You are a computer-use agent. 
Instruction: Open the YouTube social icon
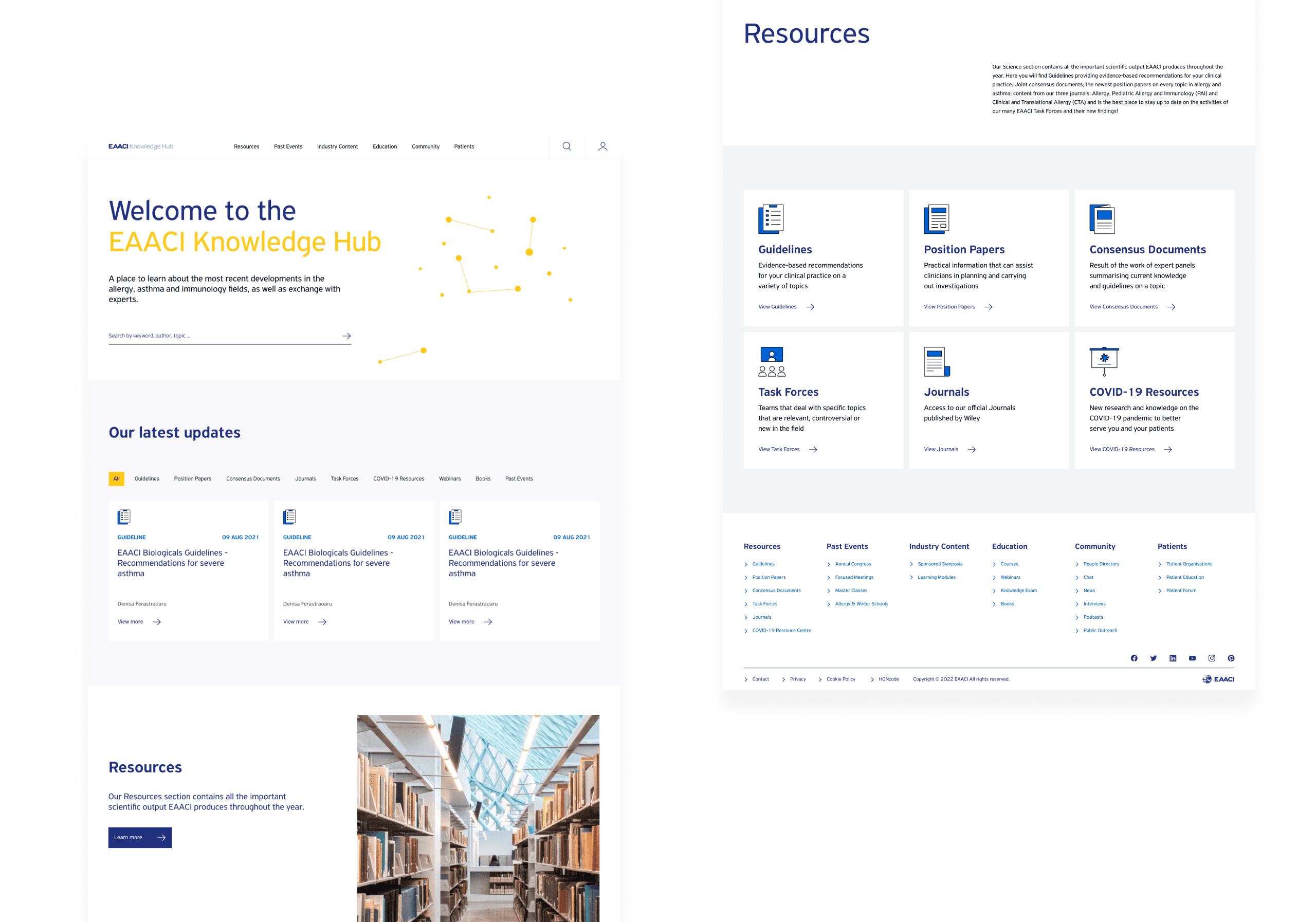1192,658
